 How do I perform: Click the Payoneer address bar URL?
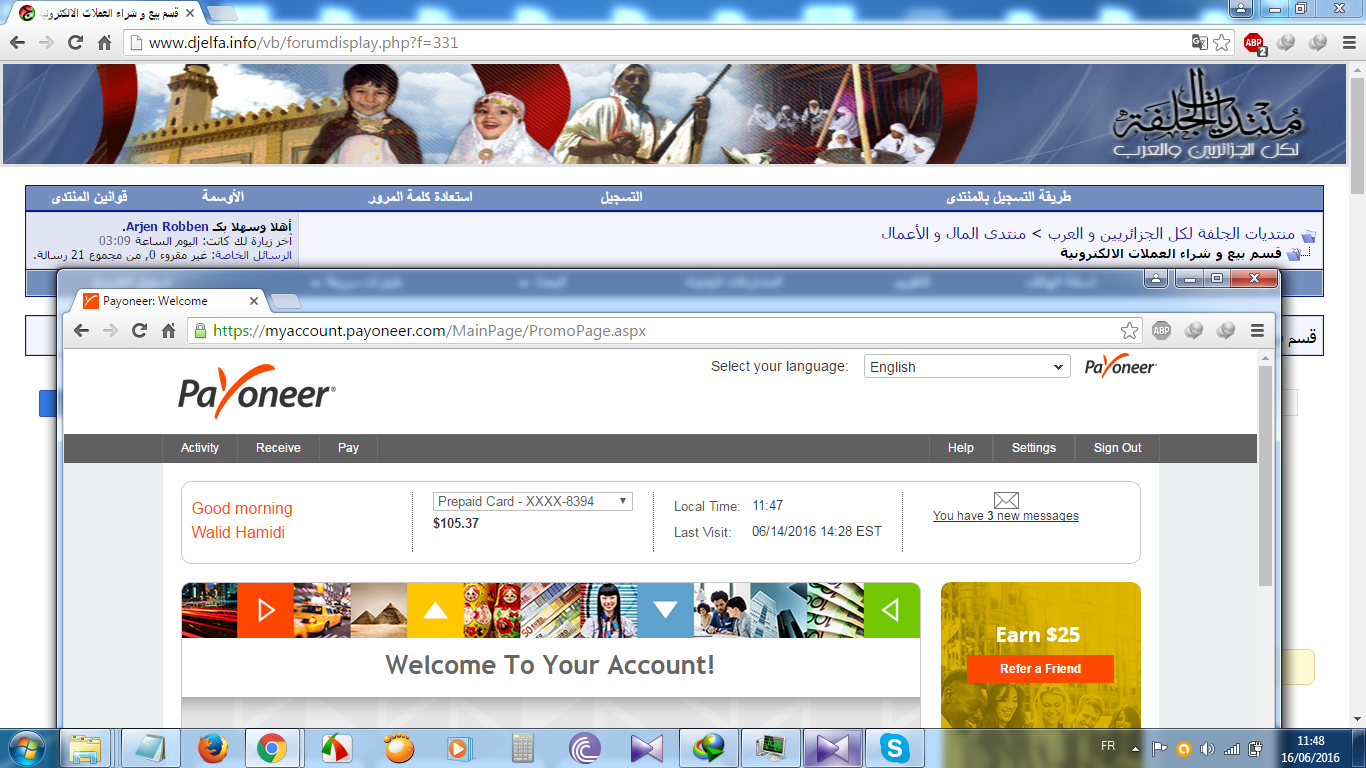pos(430,330)
